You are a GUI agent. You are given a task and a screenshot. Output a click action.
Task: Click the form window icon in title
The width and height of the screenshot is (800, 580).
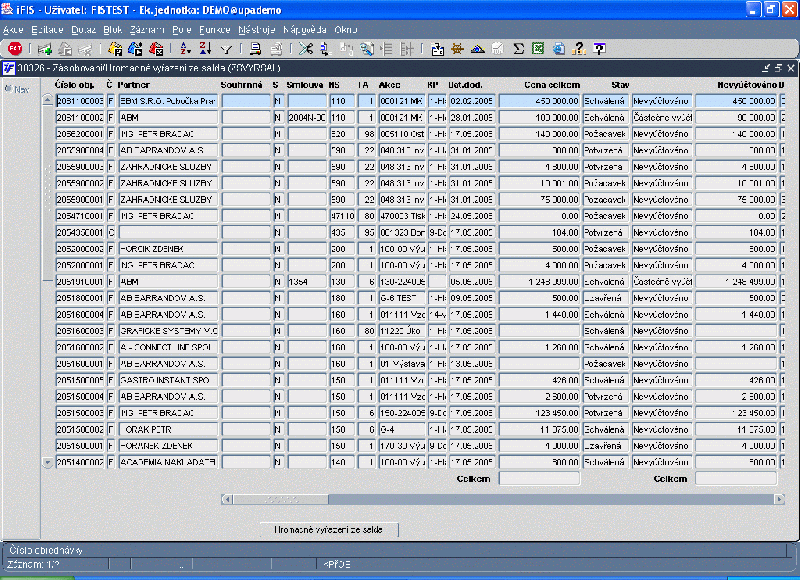coord(9,68)
